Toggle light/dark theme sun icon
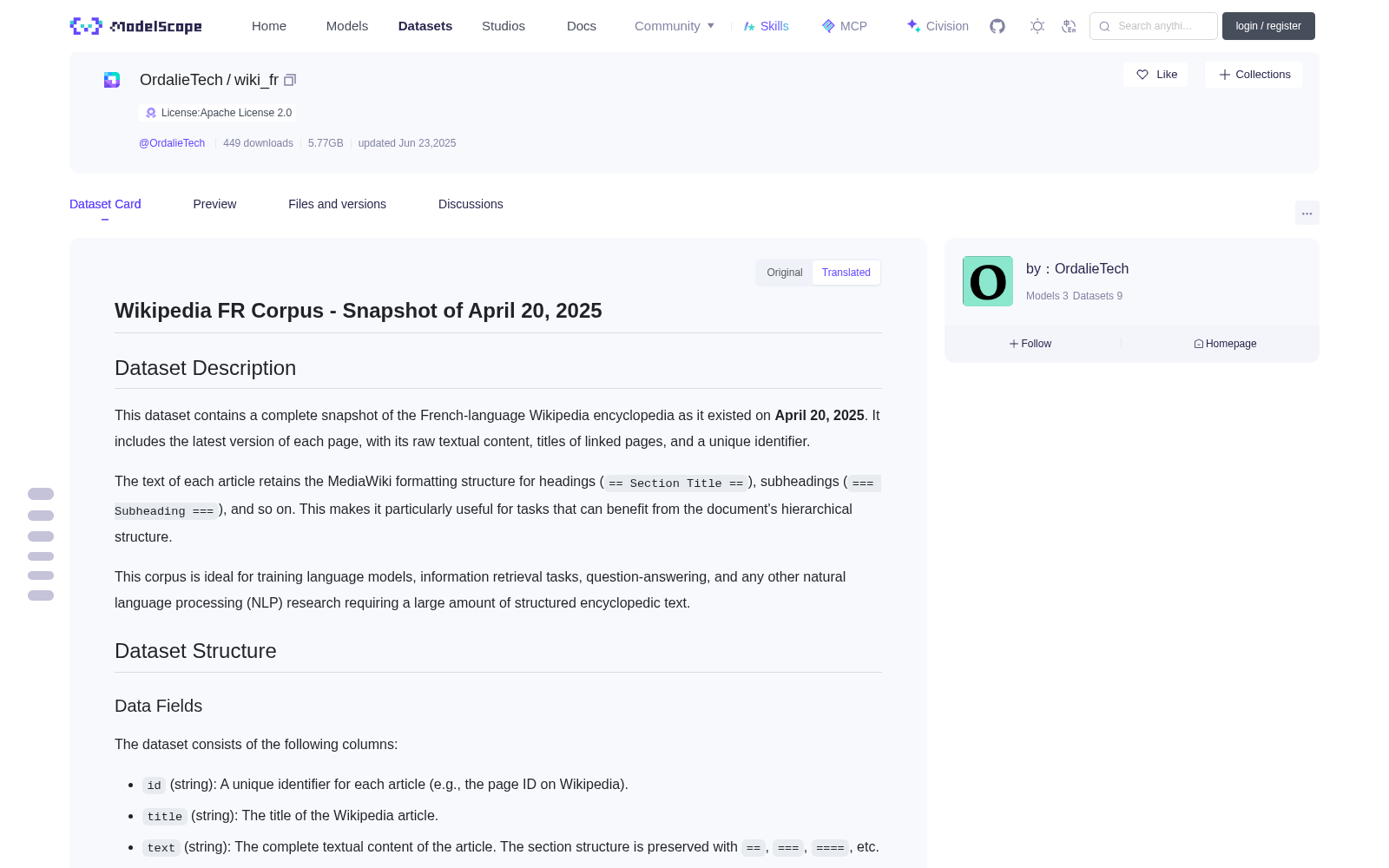Screen dimensions: 1389x868 point(1037,26)
